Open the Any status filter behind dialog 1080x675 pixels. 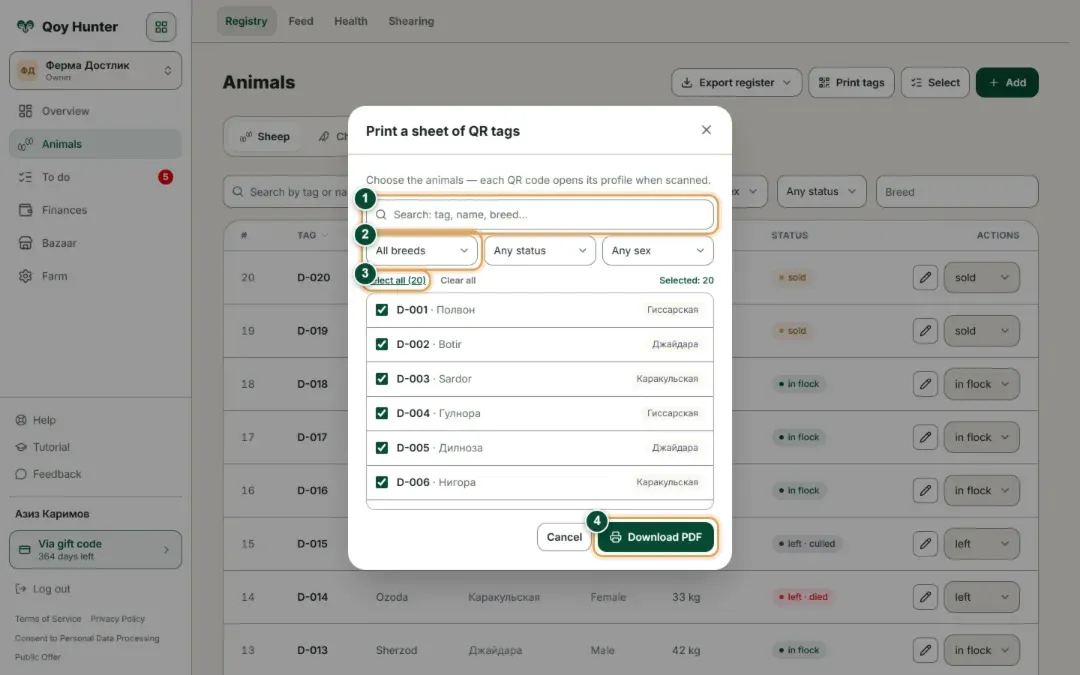click(x=821, y=191)
